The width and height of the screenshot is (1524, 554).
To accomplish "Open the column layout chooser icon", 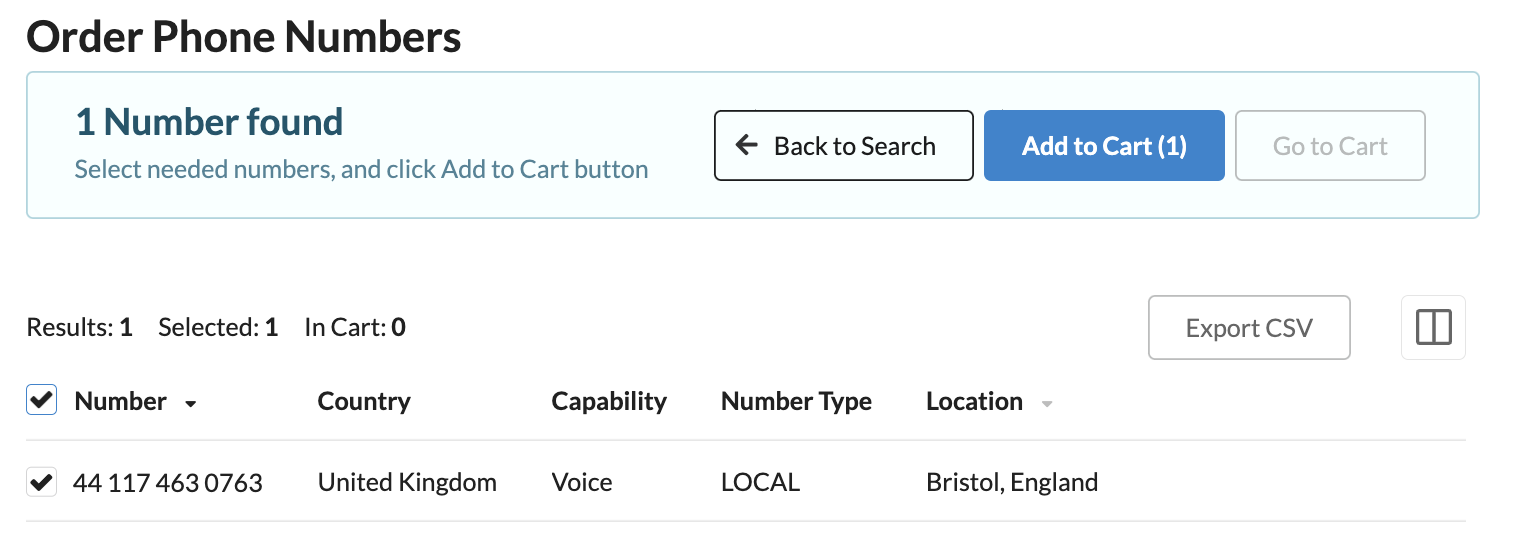I will [x=1433, y=328].
